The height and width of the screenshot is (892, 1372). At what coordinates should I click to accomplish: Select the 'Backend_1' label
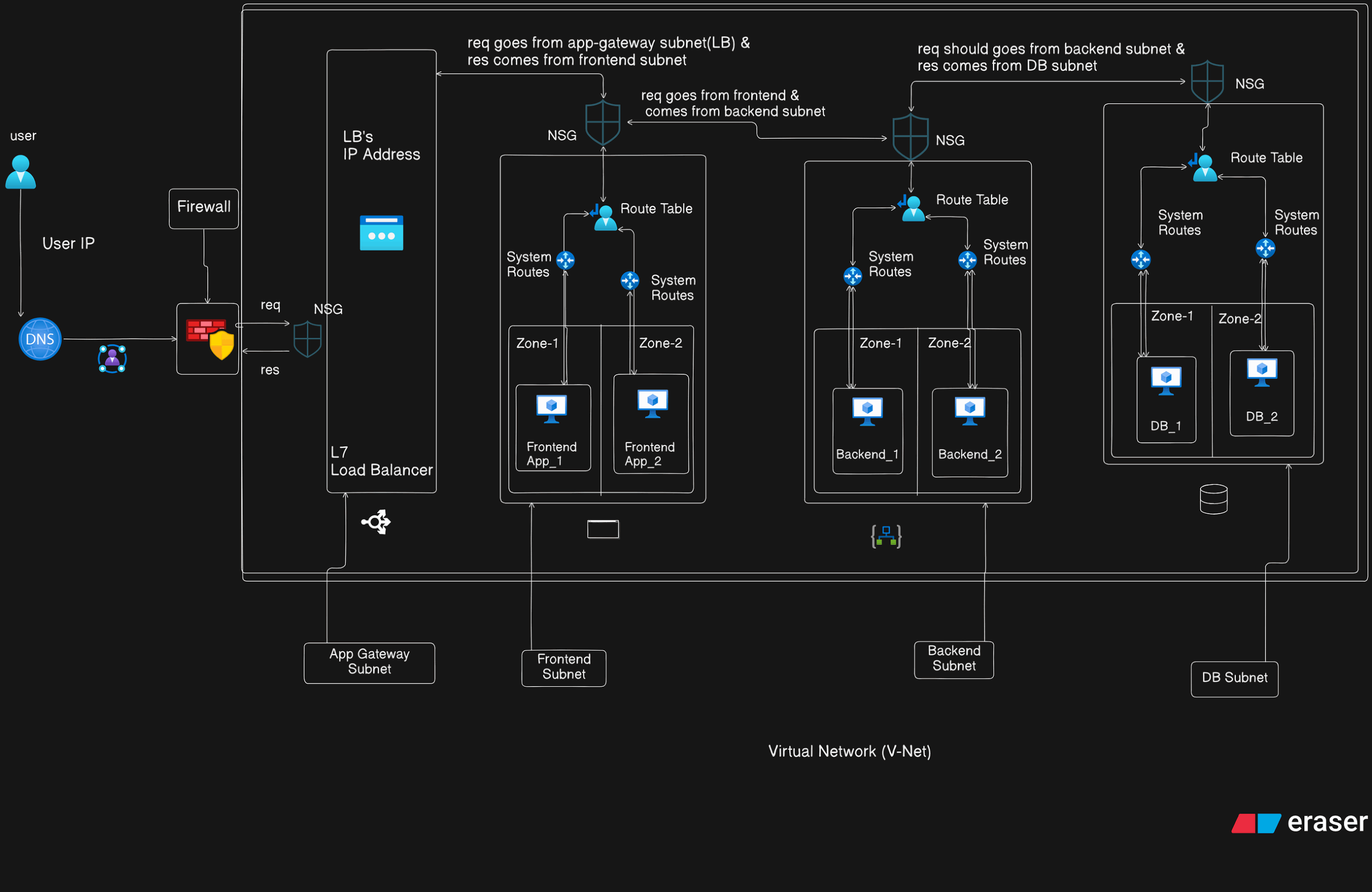pos(868,455)
